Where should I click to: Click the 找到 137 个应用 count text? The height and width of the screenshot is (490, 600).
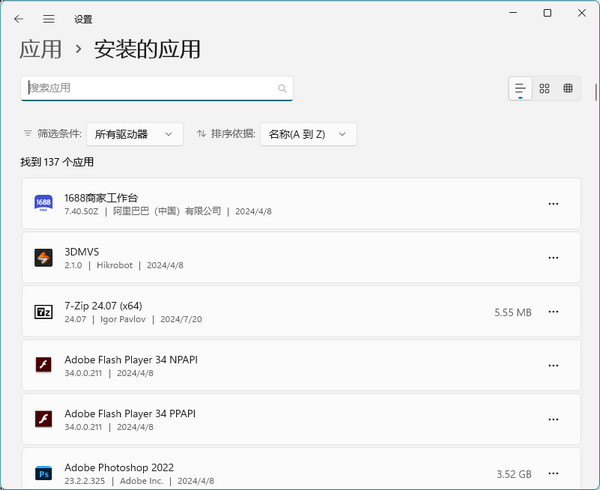click(x=57, y=162)
